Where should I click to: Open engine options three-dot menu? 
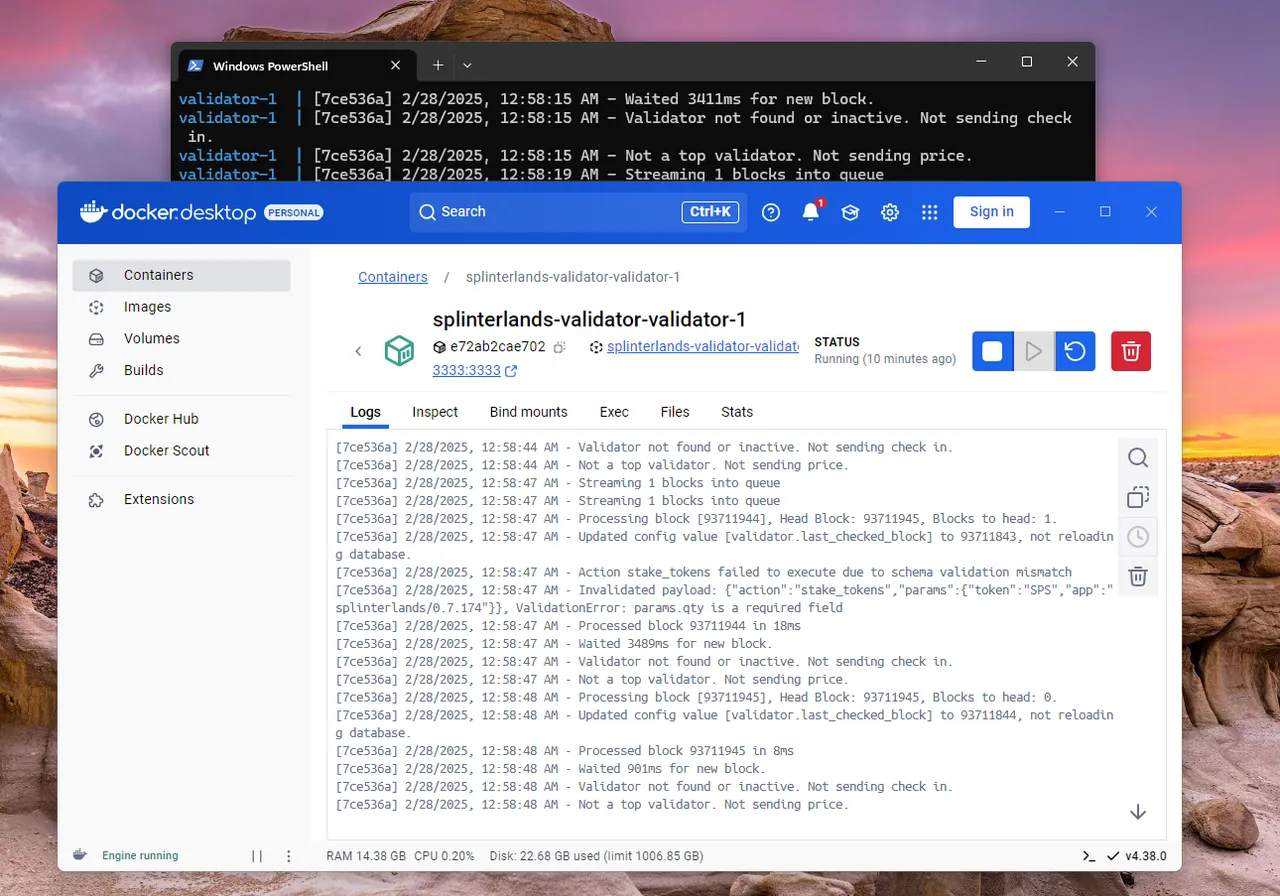pos(289,856)
